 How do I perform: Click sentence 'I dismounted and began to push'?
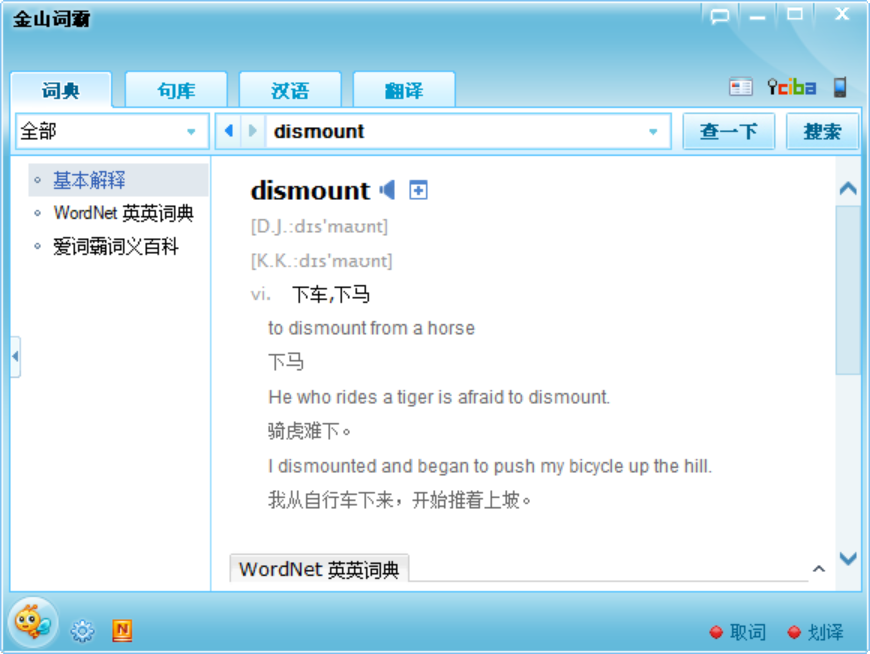(490, 466)
